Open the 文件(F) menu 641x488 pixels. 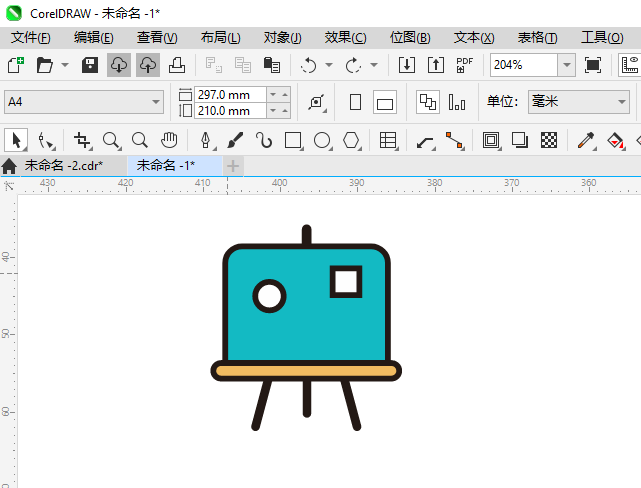(31, 38)
